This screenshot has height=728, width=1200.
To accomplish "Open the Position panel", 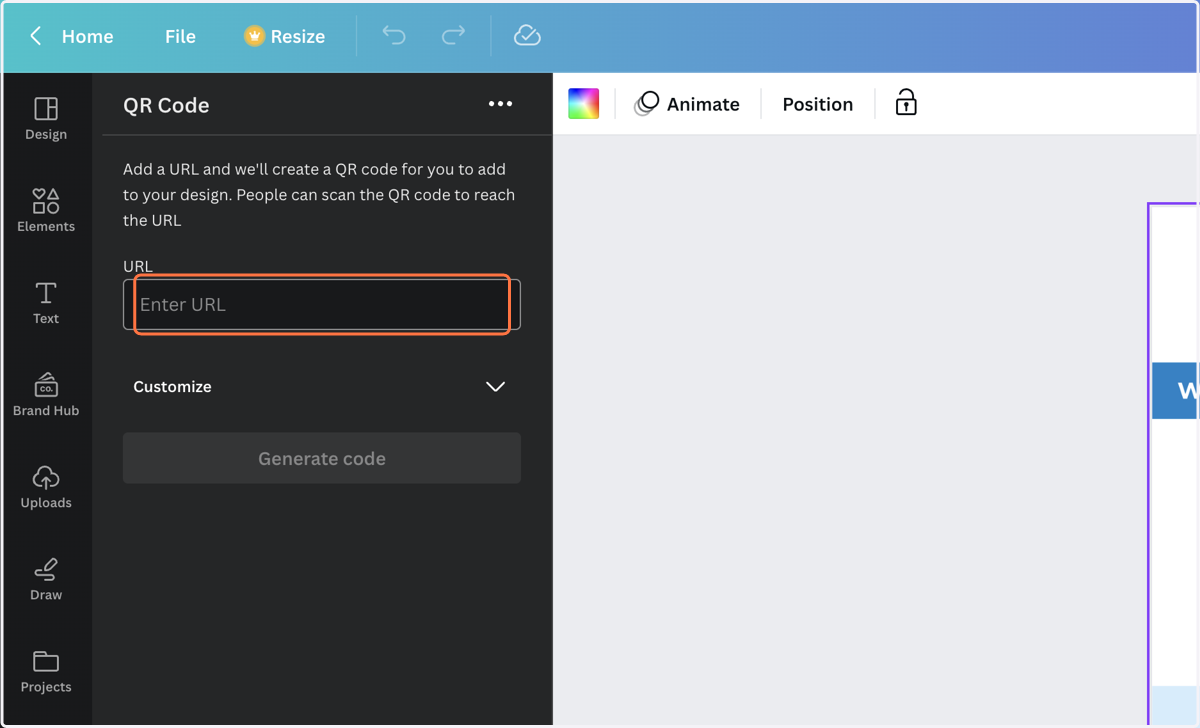I will click(818, 104).
